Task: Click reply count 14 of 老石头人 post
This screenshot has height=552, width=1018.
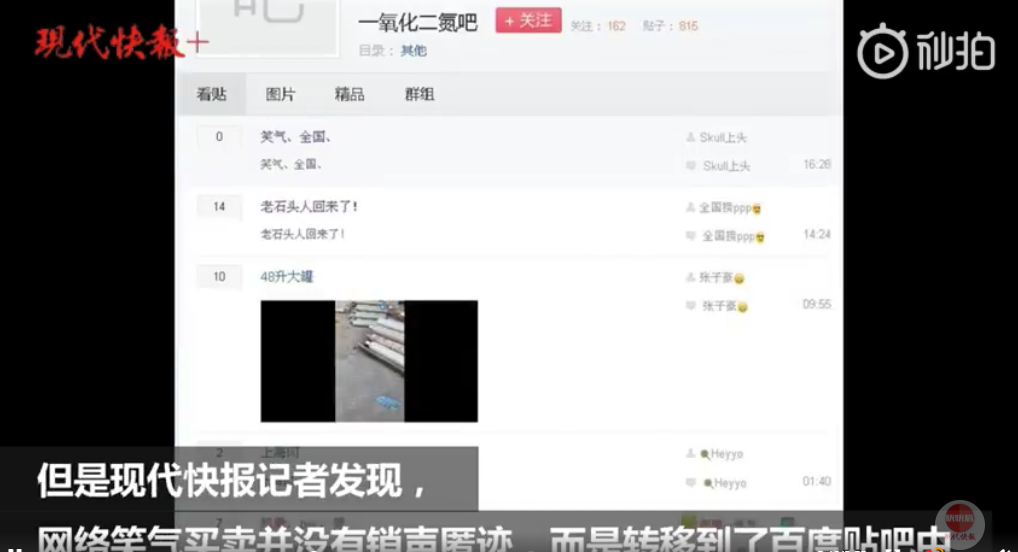Action: (x=219, y=207)
